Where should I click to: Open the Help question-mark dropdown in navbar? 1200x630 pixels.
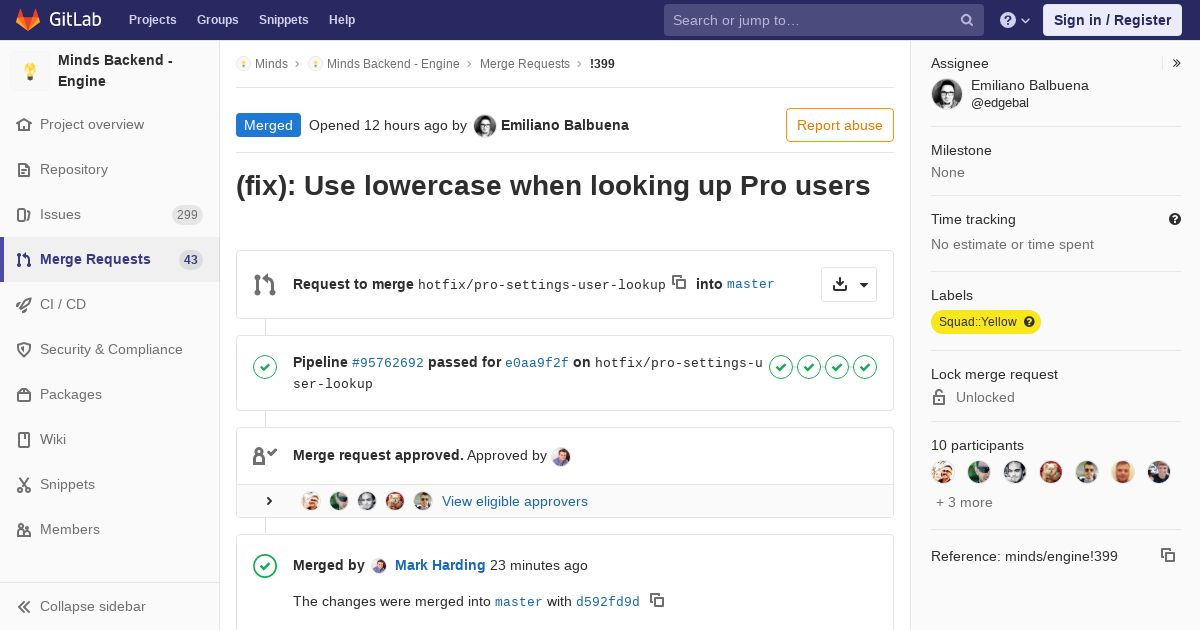[1015, 20]
